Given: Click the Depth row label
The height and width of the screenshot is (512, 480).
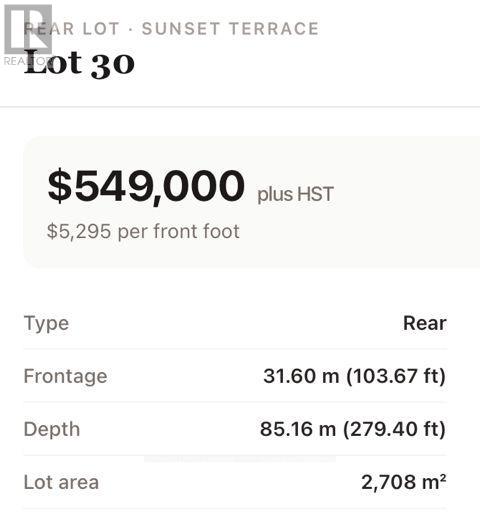Looking at the screenshot, I should [52, 429].
